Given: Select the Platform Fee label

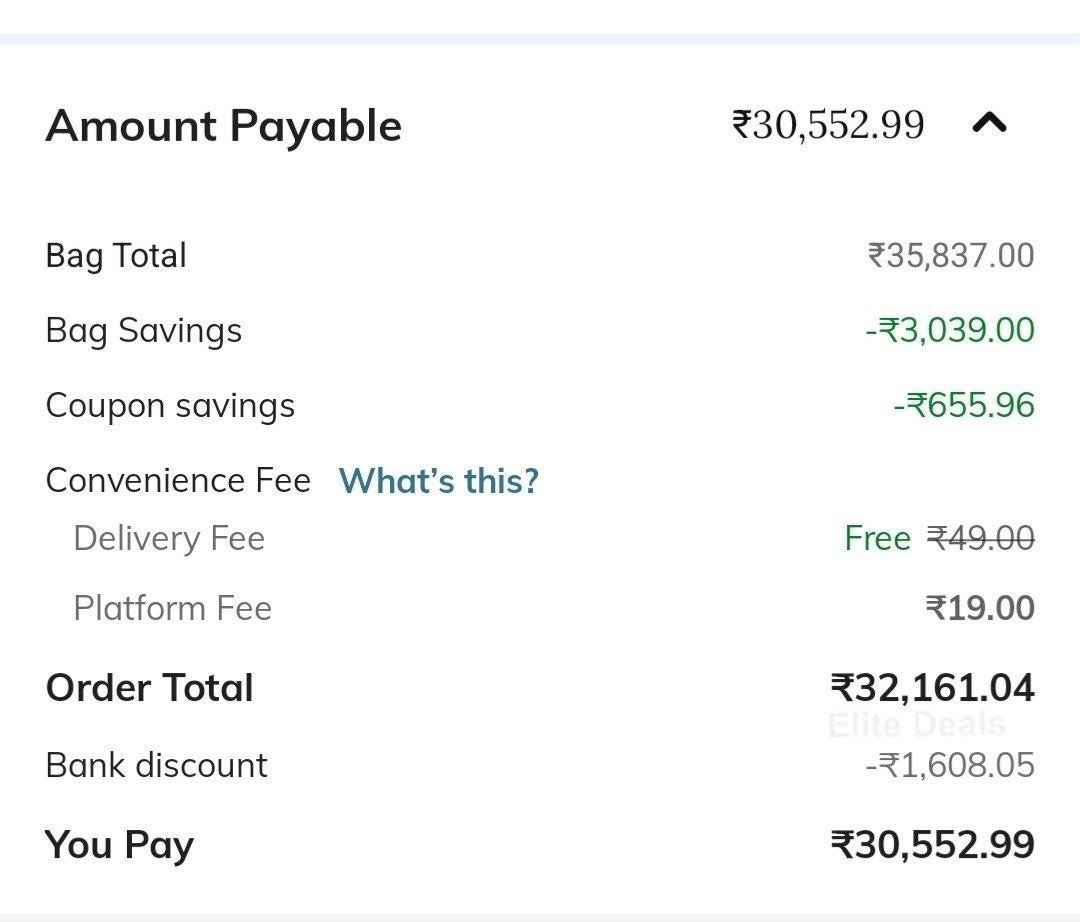Looking at the screenshot, I should click(172, 609).
